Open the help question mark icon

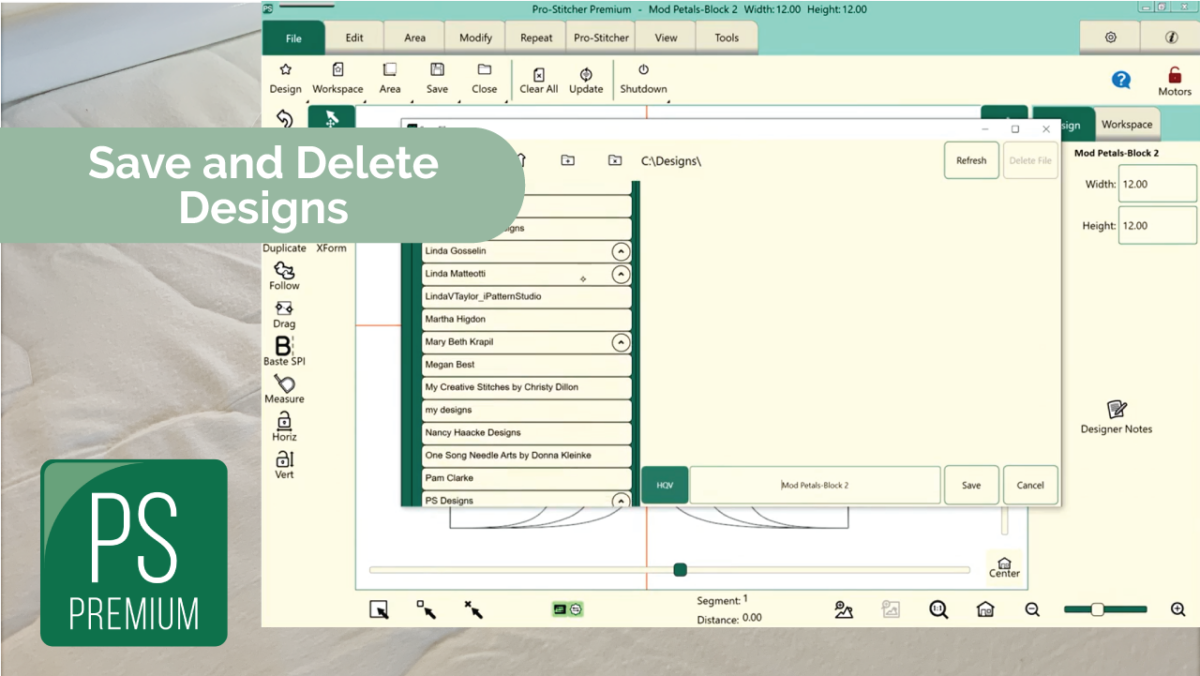tap(1121, 80)
